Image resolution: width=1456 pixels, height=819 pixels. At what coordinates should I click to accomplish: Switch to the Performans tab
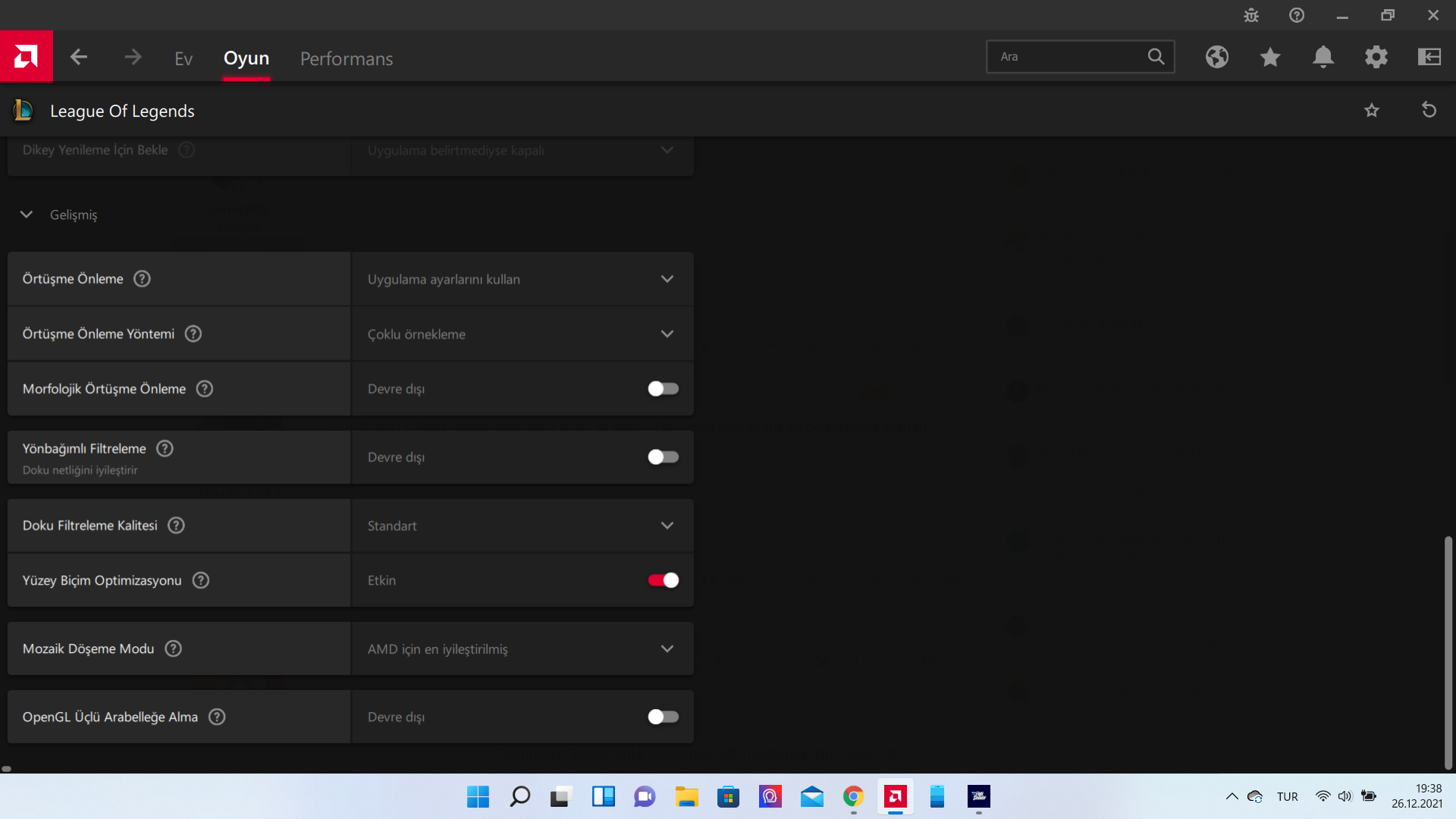[347, 58]
